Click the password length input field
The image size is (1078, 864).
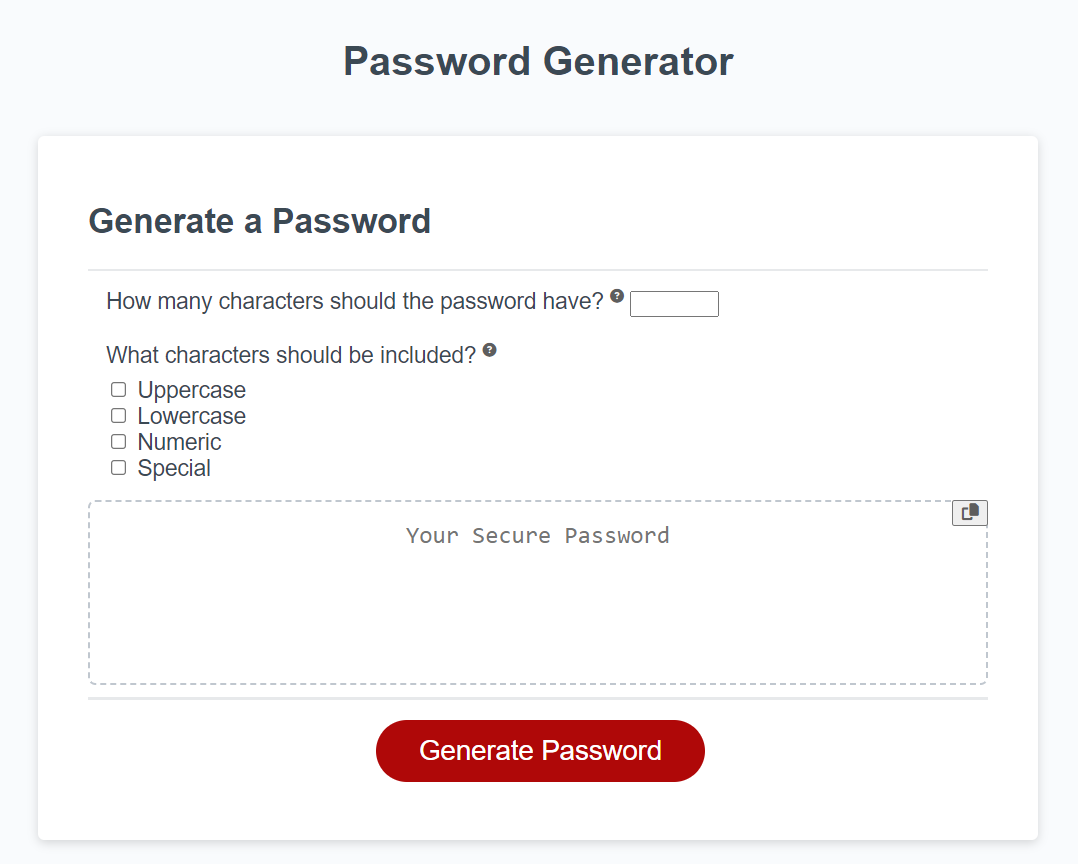tap(674, 303)
